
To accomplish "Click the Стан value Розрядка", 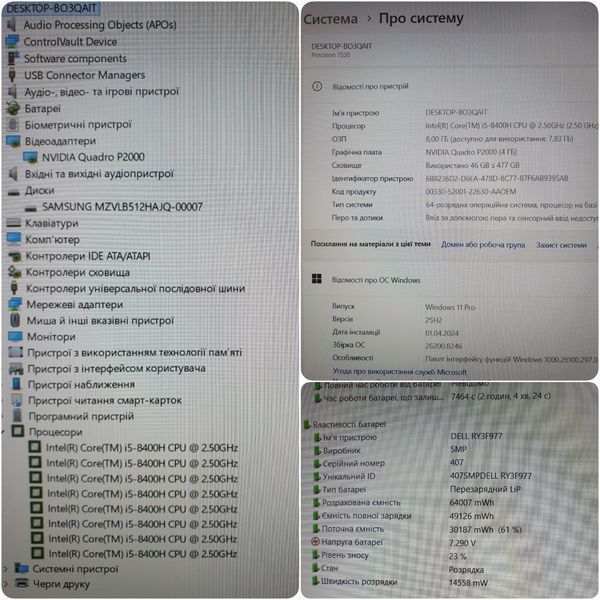I will pos(466,569).
